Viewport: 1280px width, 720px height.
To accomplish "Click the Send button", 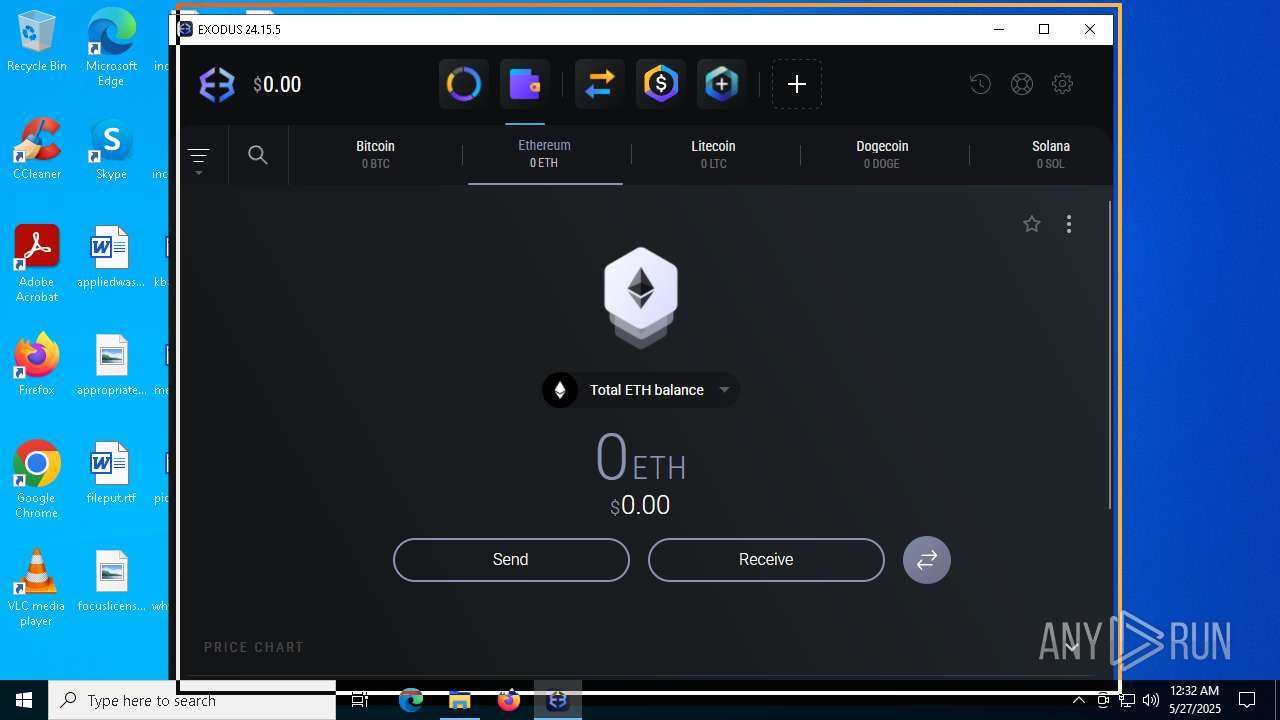I will point(511,560).
